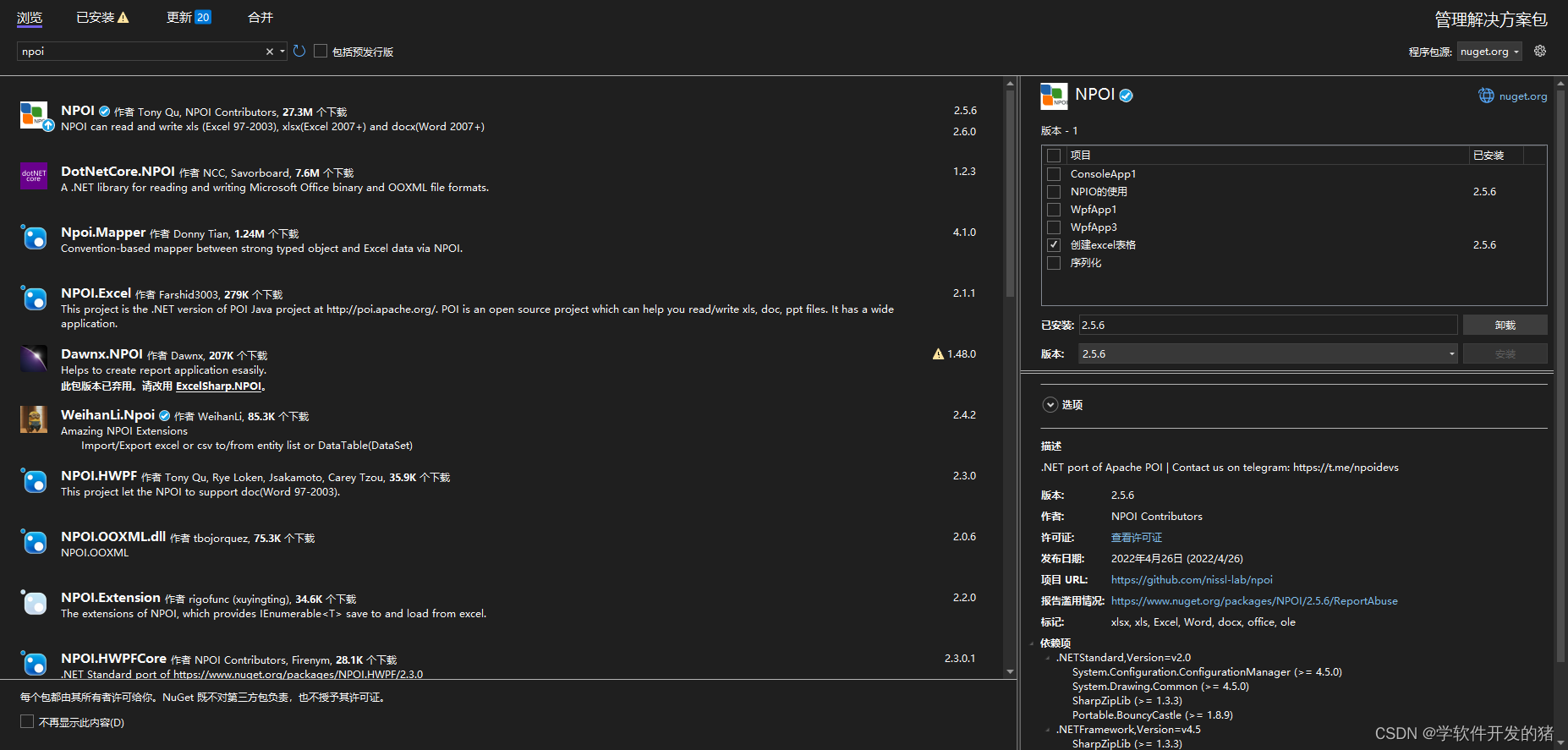Check the ConsoleApp1 project checkbox
The width and height of the screenshot is (1568, 750).
(1054, 174)
